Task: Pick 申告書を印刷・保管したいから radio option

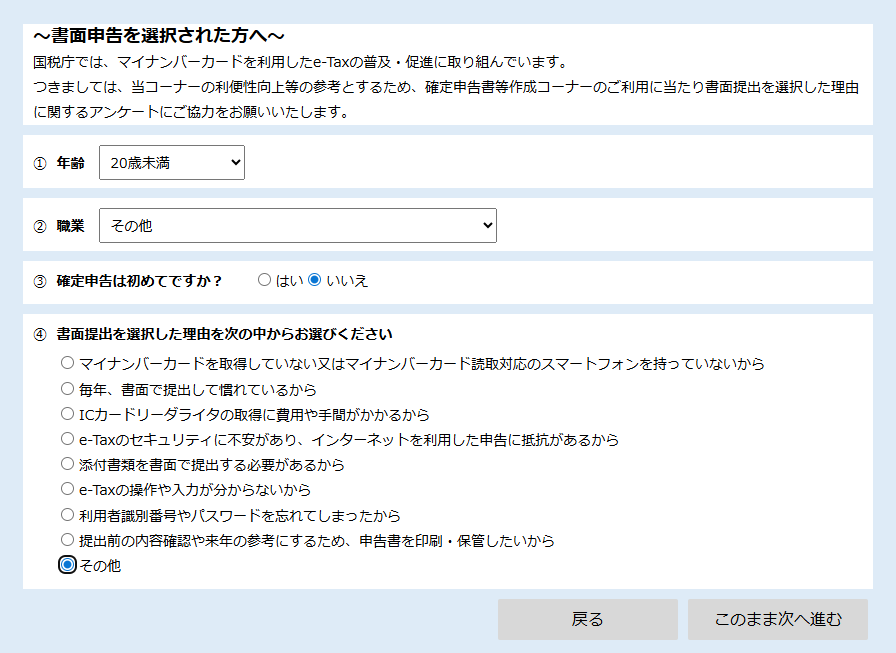Action: (x=68, y=541)
